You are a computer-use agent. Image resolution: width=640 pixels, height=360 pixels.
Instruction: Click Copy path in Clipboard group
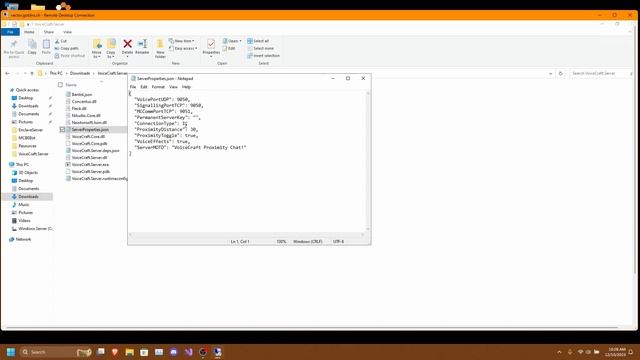pyautogui.click(x=67, y=48)
